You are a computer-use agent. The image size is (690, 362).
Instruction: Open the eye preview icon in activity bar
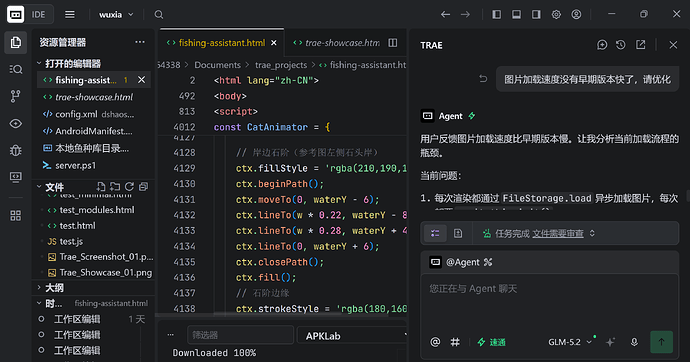(x=16, y=123)
